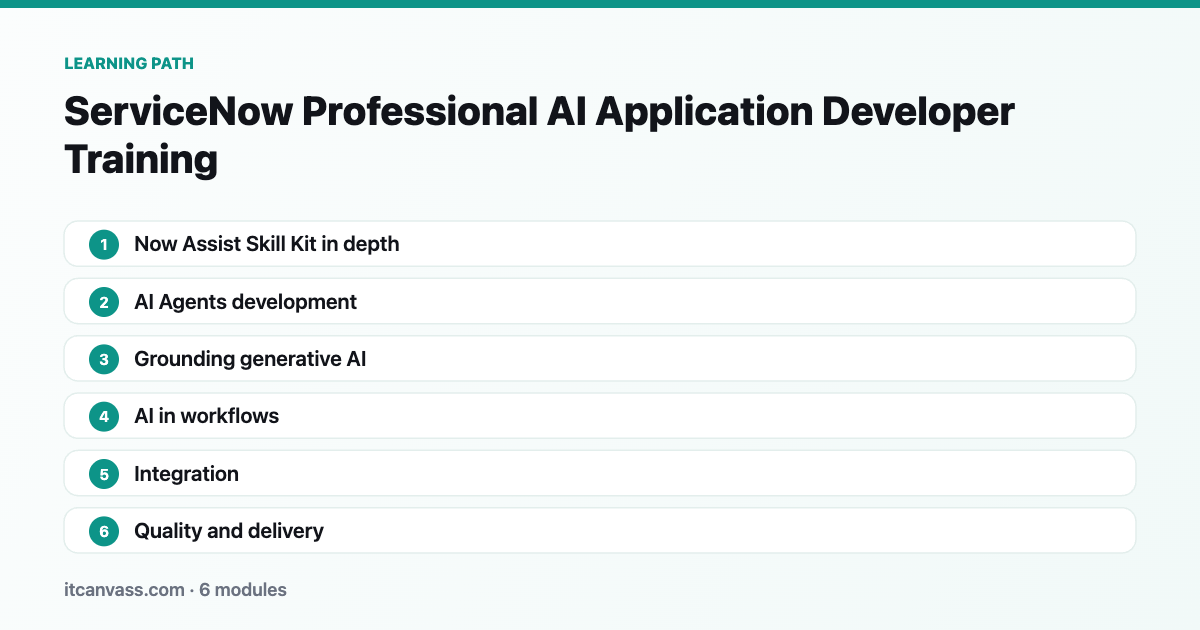The height and width of the screenshot is (630, 1200).
Task: Click the number 5 step badge
Action: 104,474
